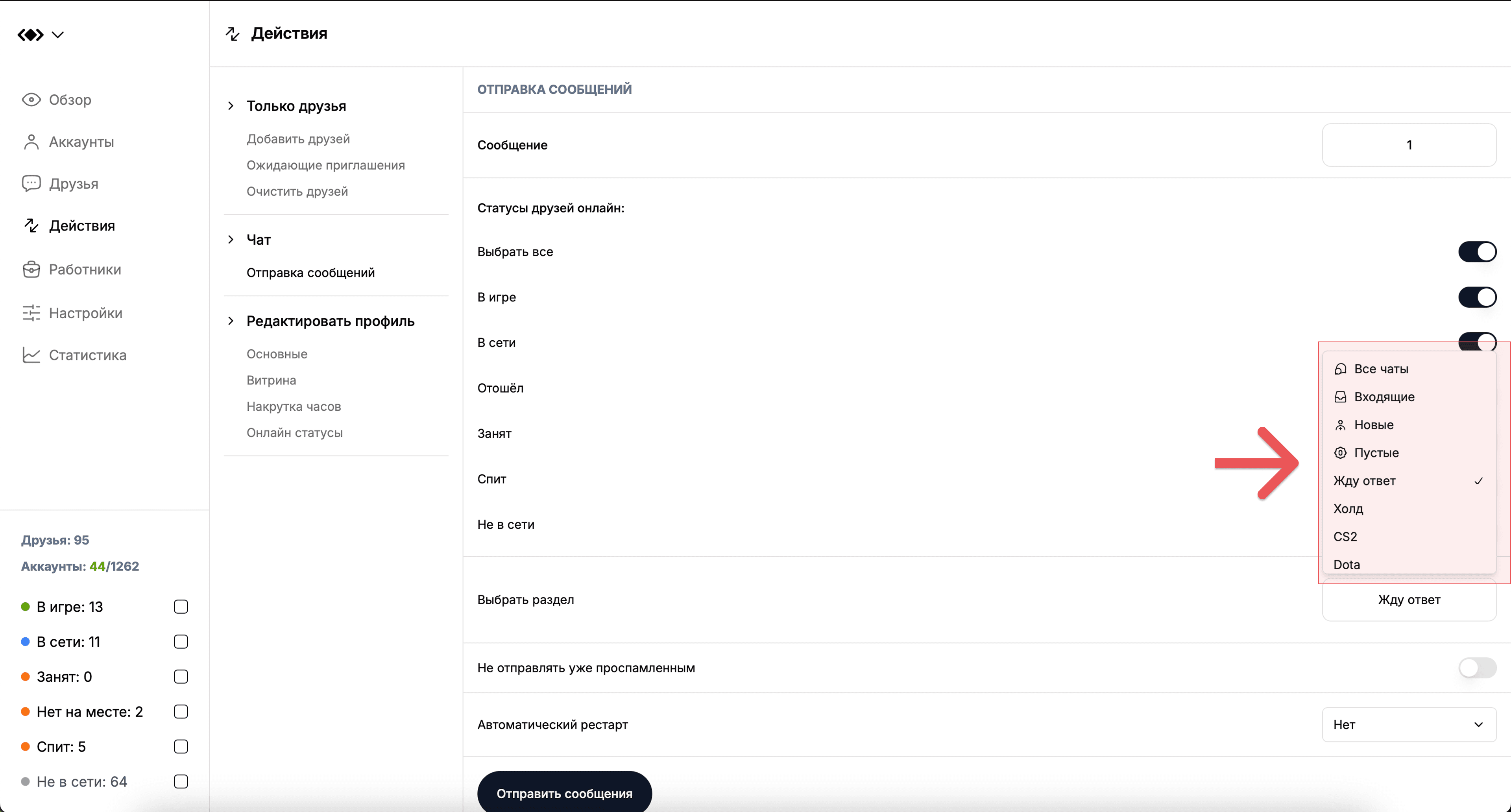Enable Не отправлять уже проспамленным switch
1511x812 pixels.
click(x=1477, y=668)
